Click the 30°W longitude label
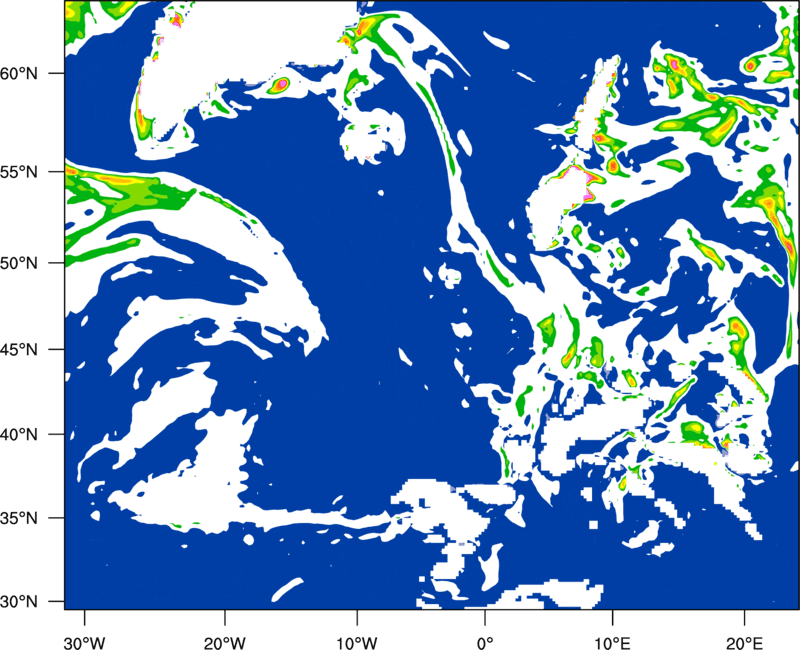The height and width of the screenshot is (650, 800). 84,643
